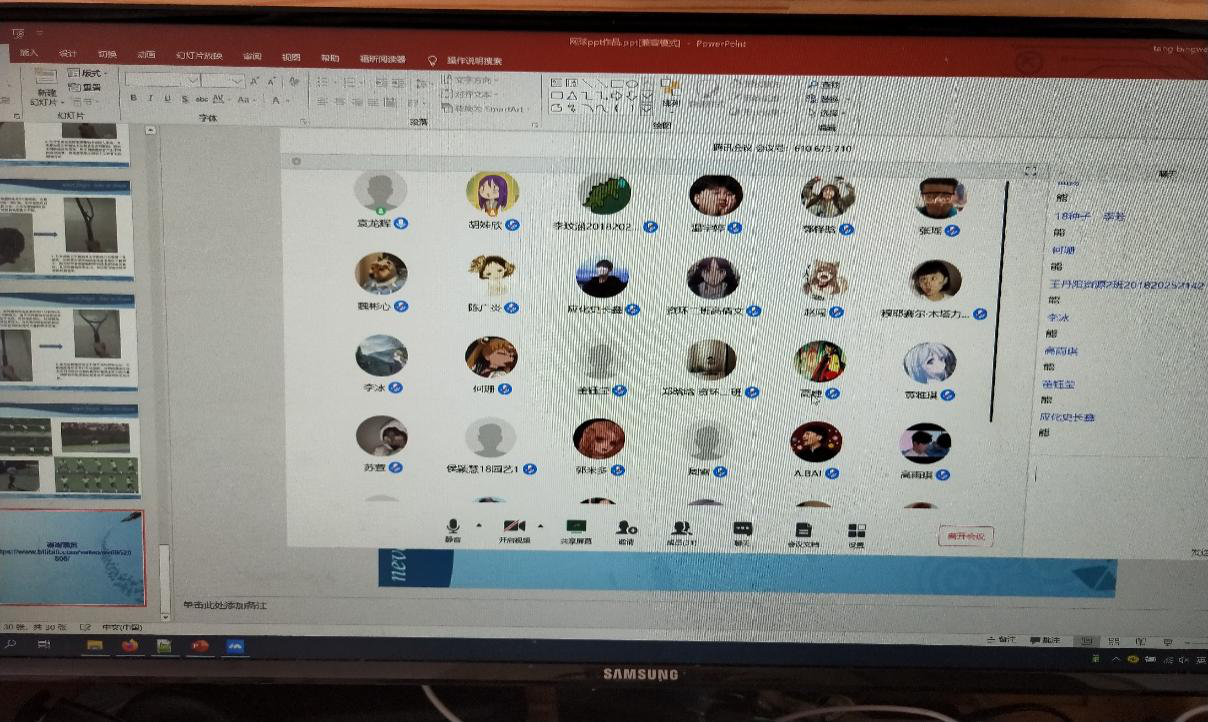This screenshot has height=722, width=1208.
Task: Click Tencent Meeting icon on taskbar
Action: (x=237, y=647)
